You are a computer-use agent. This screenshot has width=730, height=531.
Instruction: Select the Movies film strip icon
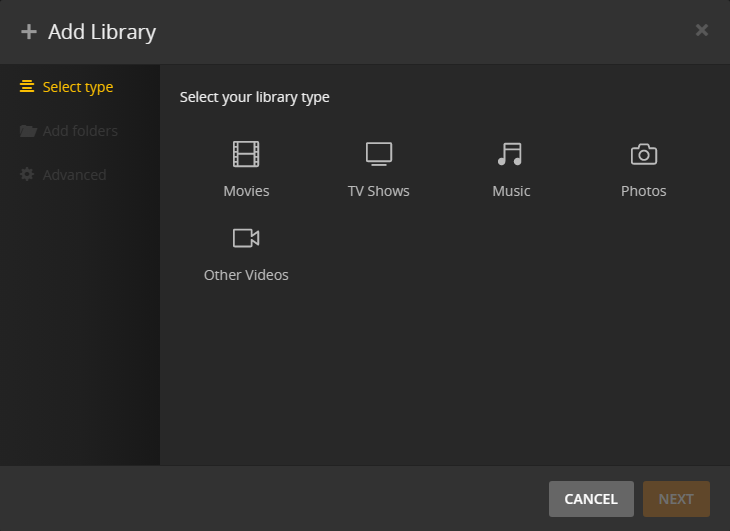click(x=246, y=154)
